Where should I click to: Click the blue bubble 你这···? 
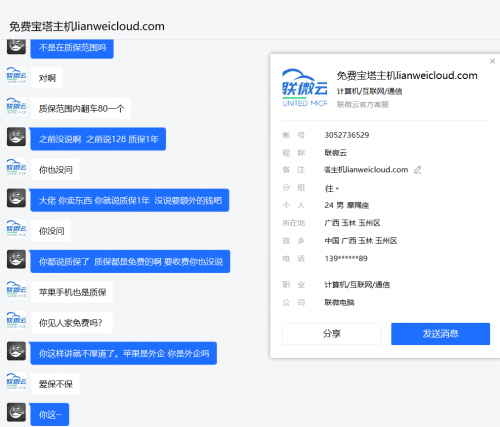(x=50, y=415)
